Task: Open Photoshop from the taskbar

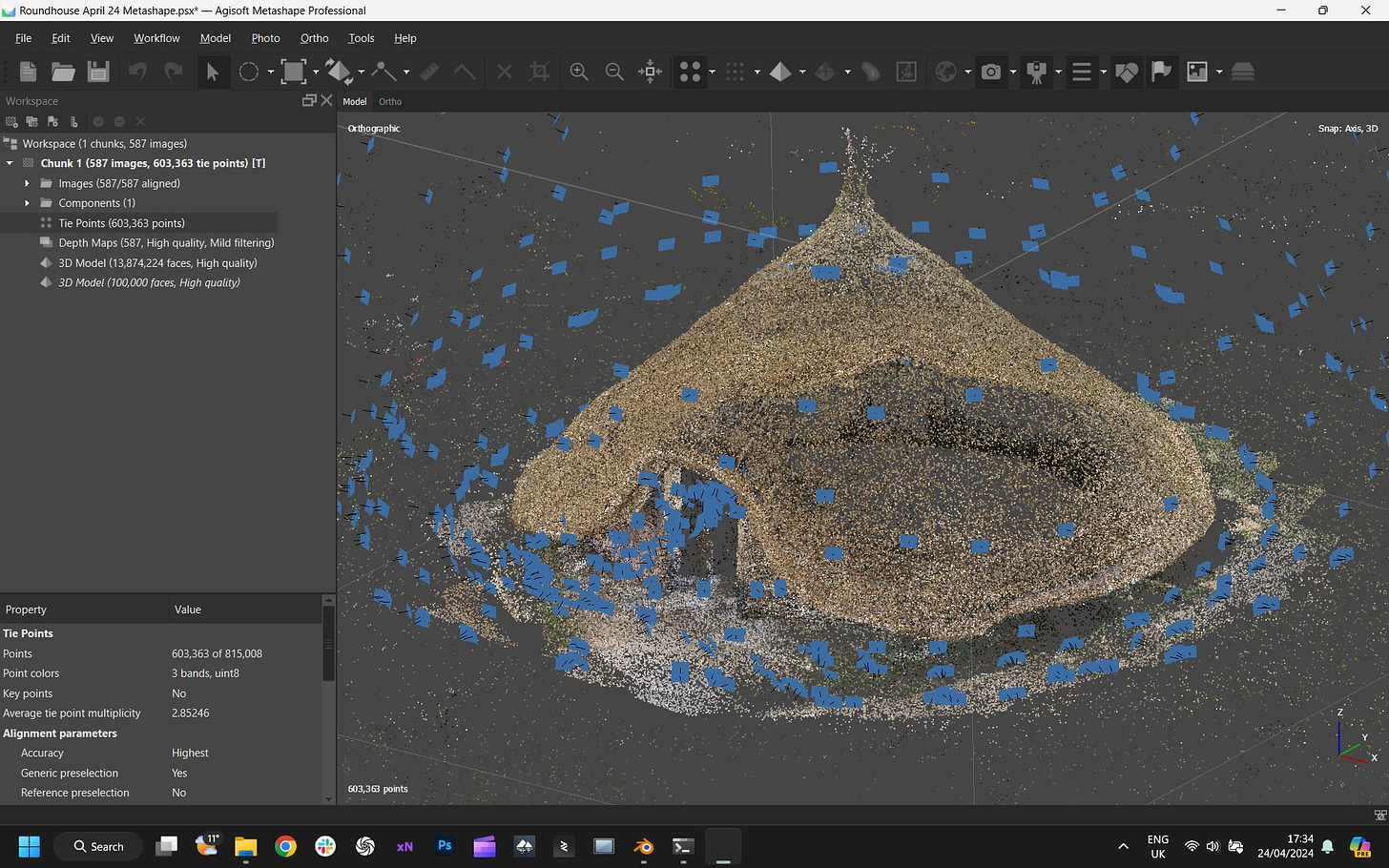Action: click(445, 846)
